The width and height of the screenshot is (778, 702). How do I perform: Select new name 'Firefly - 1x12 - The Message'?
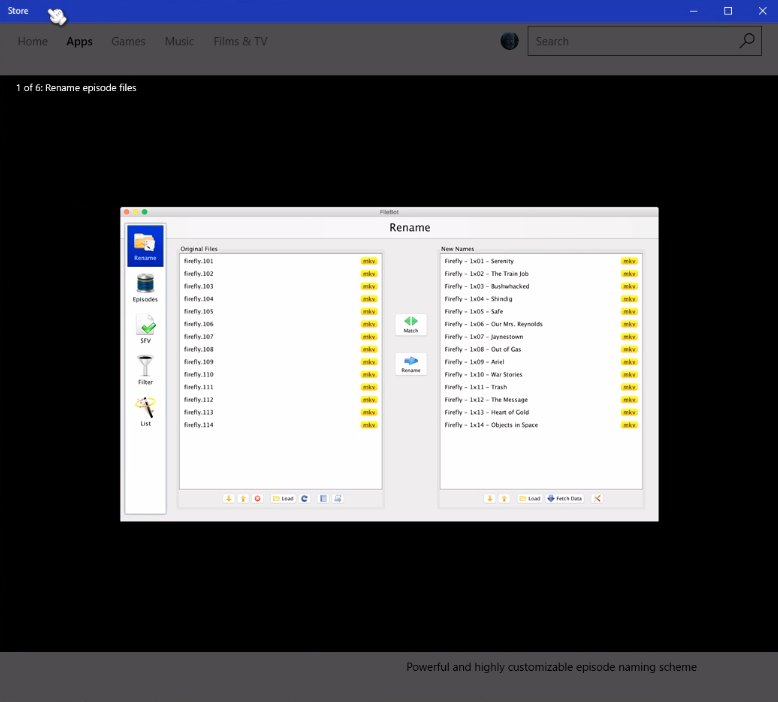tap(541, 400)
